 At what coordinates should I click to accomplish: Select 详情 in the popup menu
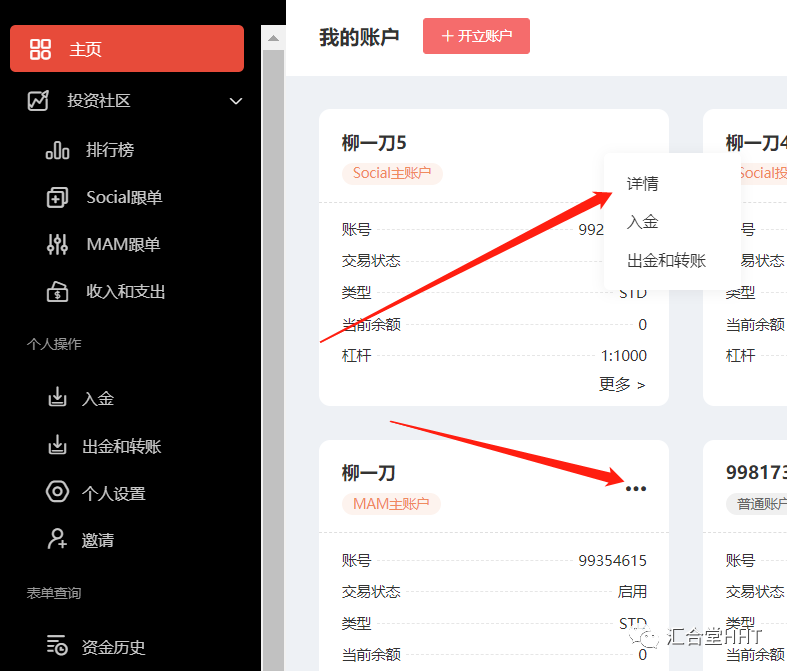pos(642,183)
